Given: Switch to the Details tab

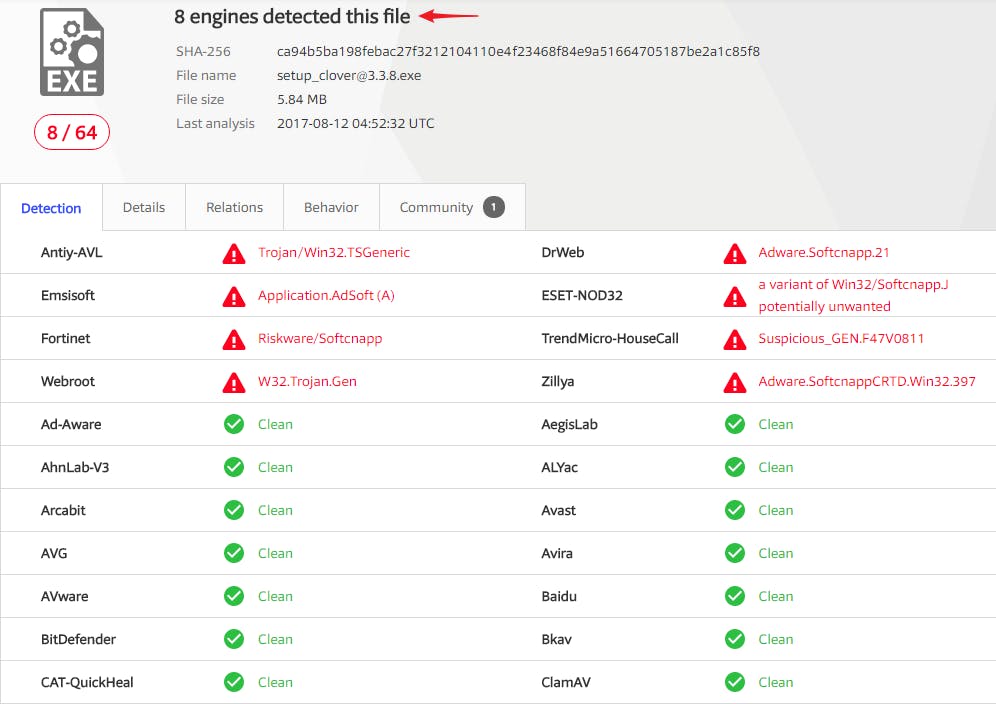Looking at the screenshot, I should pyautogui.click(x=143, y=207).
